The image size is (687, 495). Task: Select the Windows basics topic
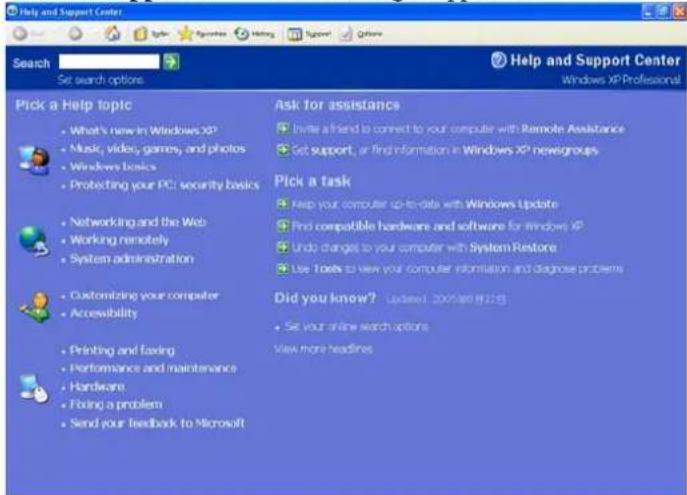click(x=113, y=167)
